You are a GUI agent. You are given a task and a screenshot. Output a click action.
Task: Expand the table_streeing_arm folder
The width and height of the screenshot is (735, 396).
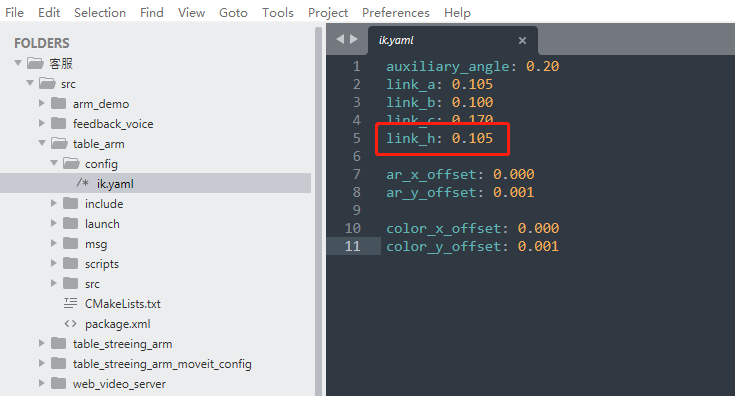(x=41, y=344)
